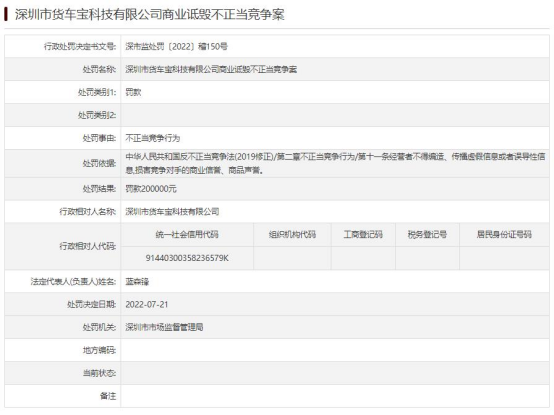This screenshot has height=415, width=554.
Task: Click the 处罚类别2 empty value cell
Action: click(x=335, y=115)
